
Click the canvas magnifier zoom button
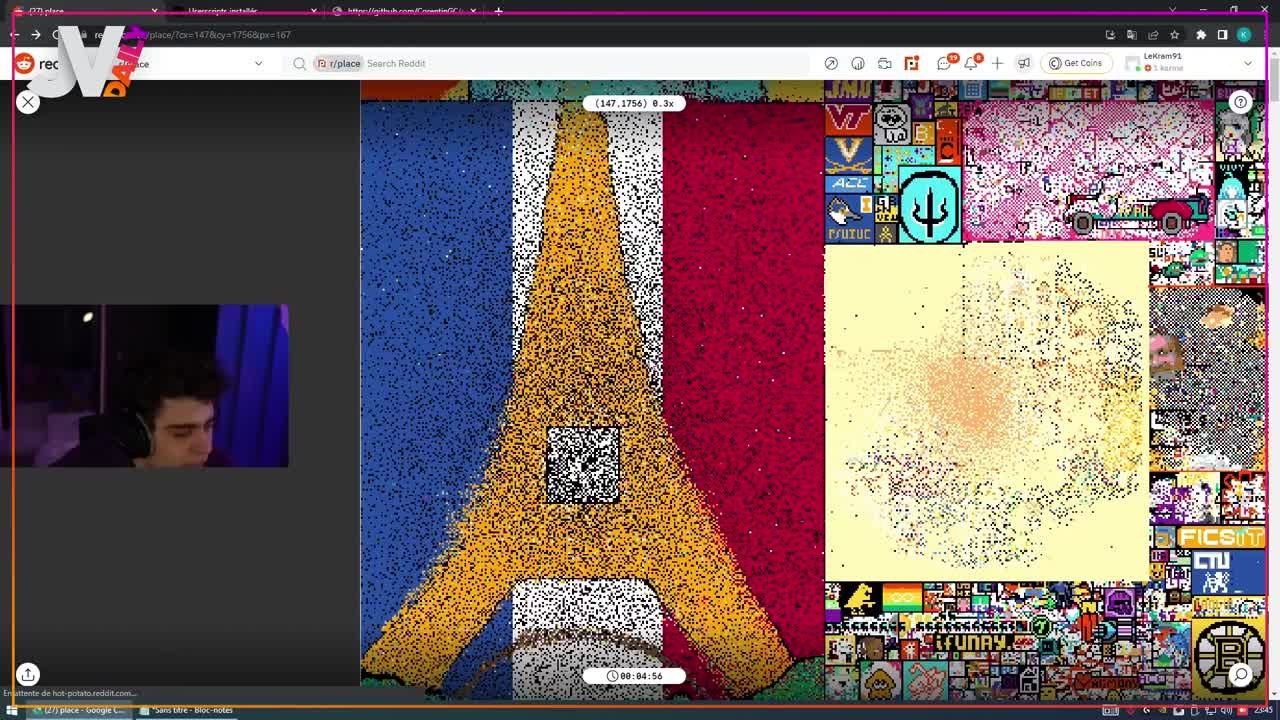tap(1240, 674)
